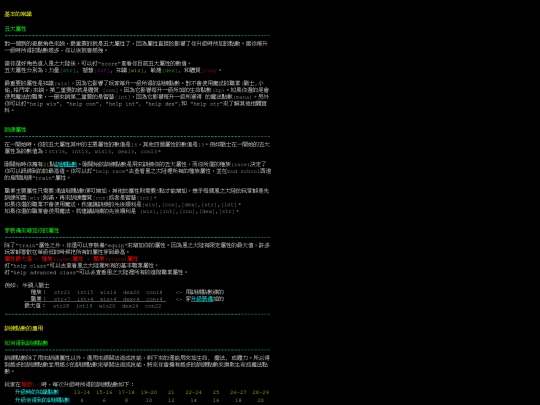Click the "help class" command text
This screenshot has height=405, width=540.
tap(30, 266)
